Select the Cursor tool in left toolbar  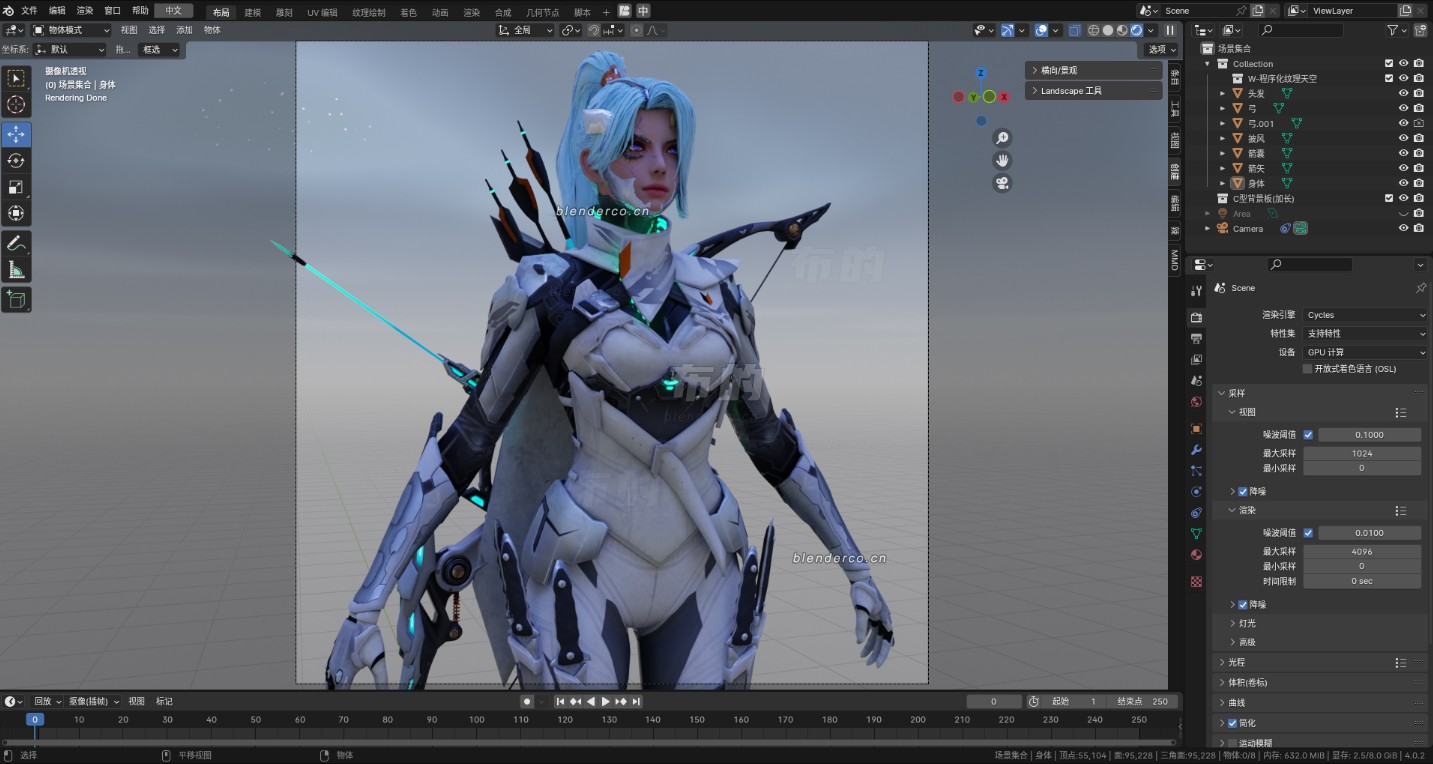coord(16,105)
